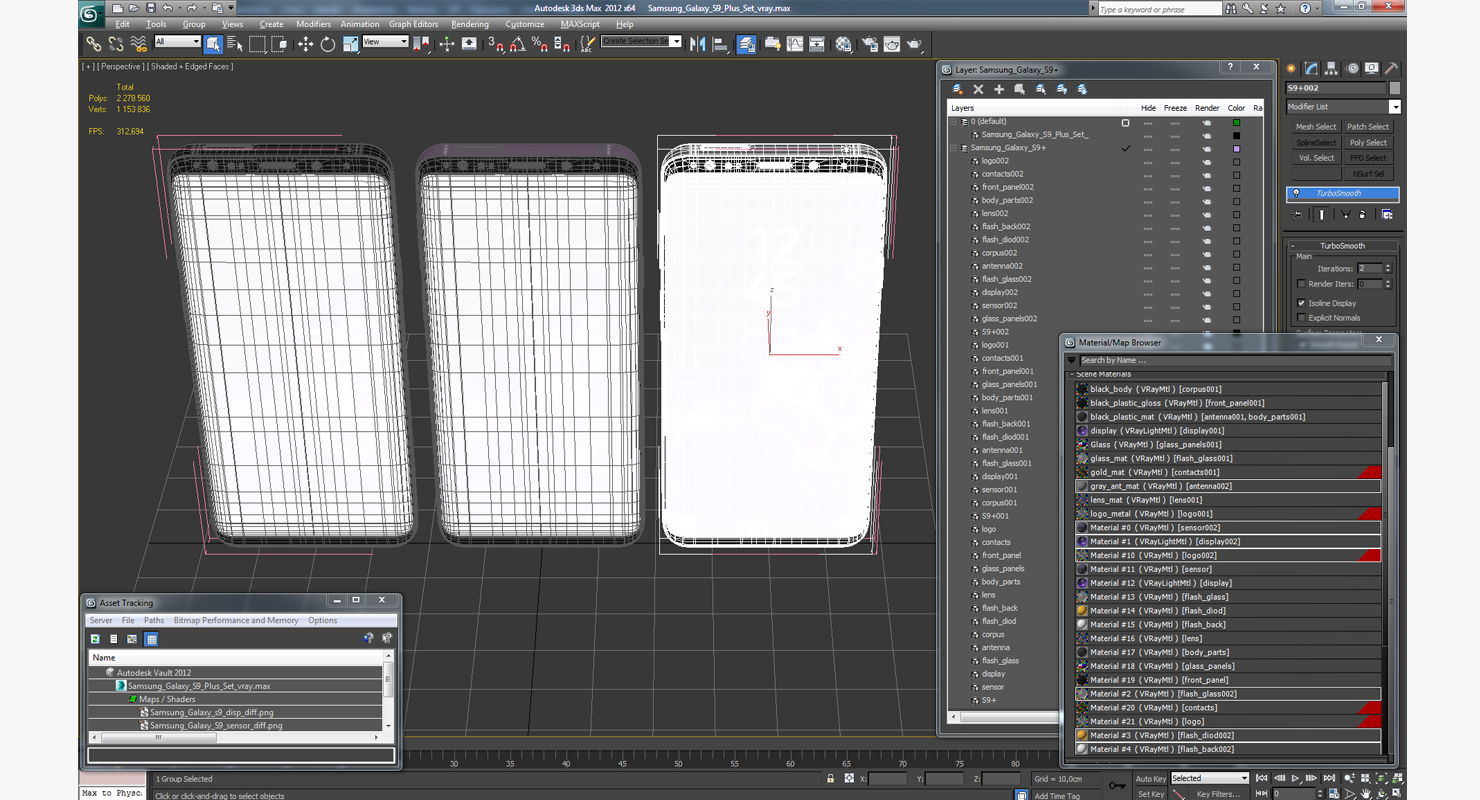Toggle hide column for contacts002 row
This screenshot has height=800, width=1480.
pos(1148,174)
